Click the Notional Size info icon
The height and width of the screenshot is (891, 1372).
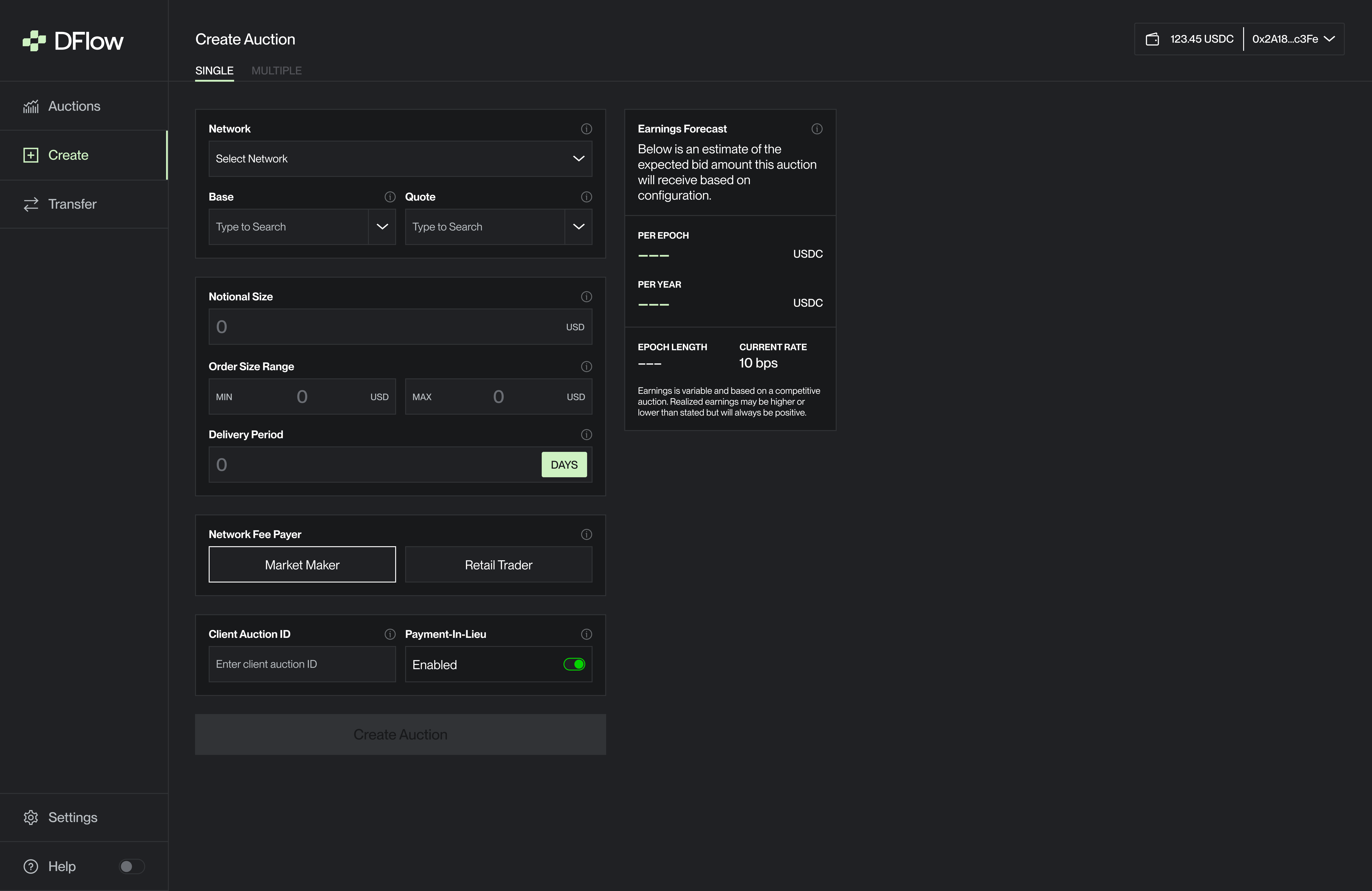point(586,297)
